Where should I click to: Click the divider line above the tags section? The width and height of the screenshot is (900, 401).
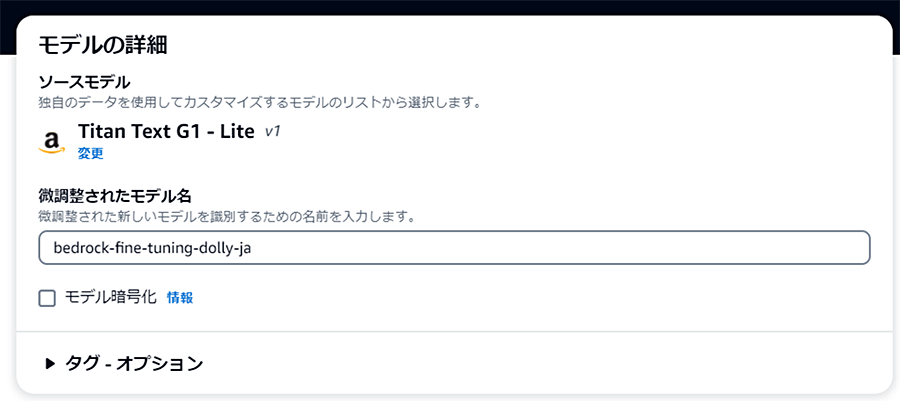(454, 332)
